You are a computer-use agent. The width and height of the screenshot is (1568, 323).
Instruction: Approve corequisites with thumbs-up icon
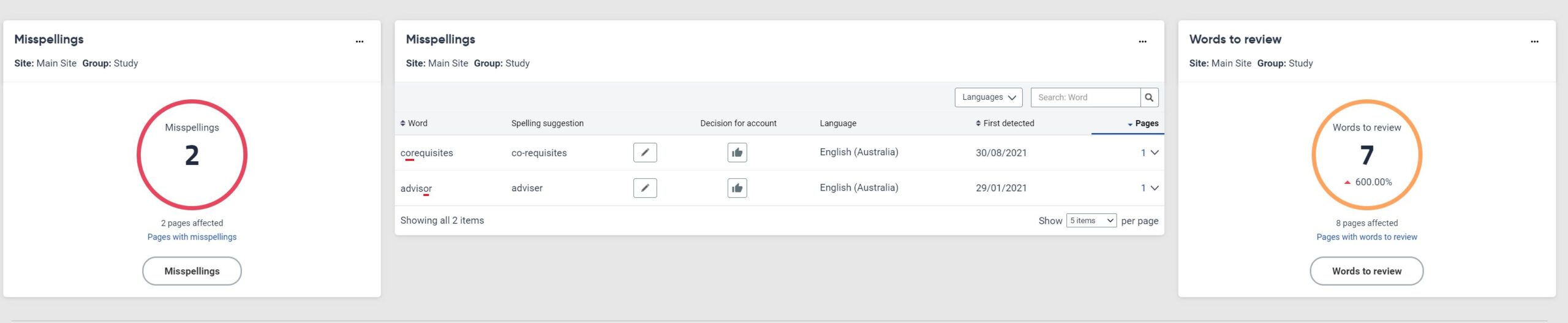[737, 153]
